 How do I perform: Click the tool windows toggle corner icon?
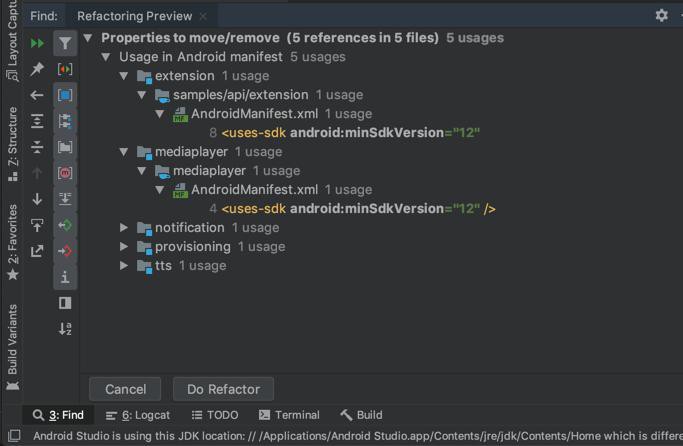click(x=14, y=436)
